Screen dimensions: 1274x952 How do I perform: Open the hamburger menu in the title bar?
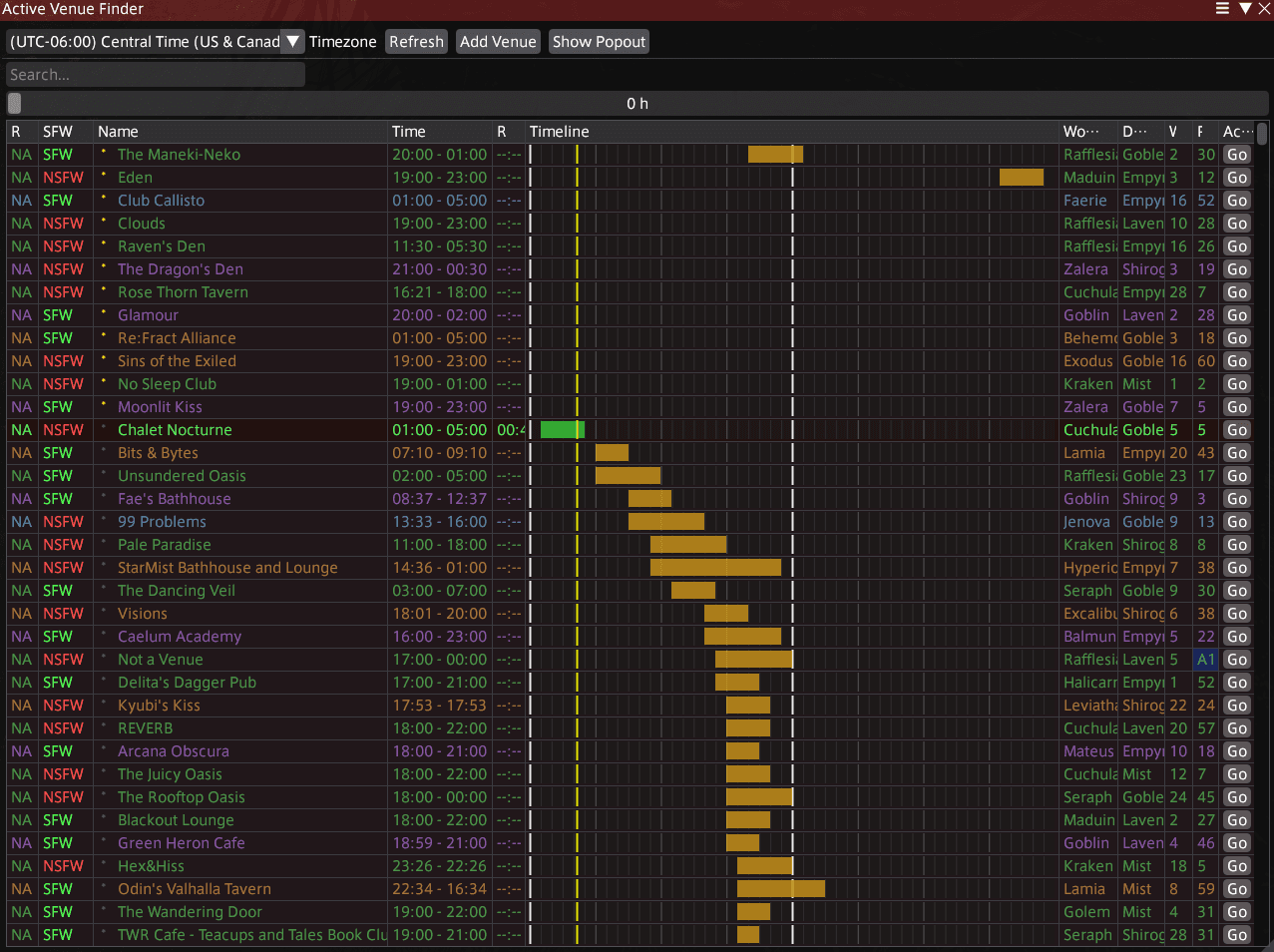click(1222, 9)
